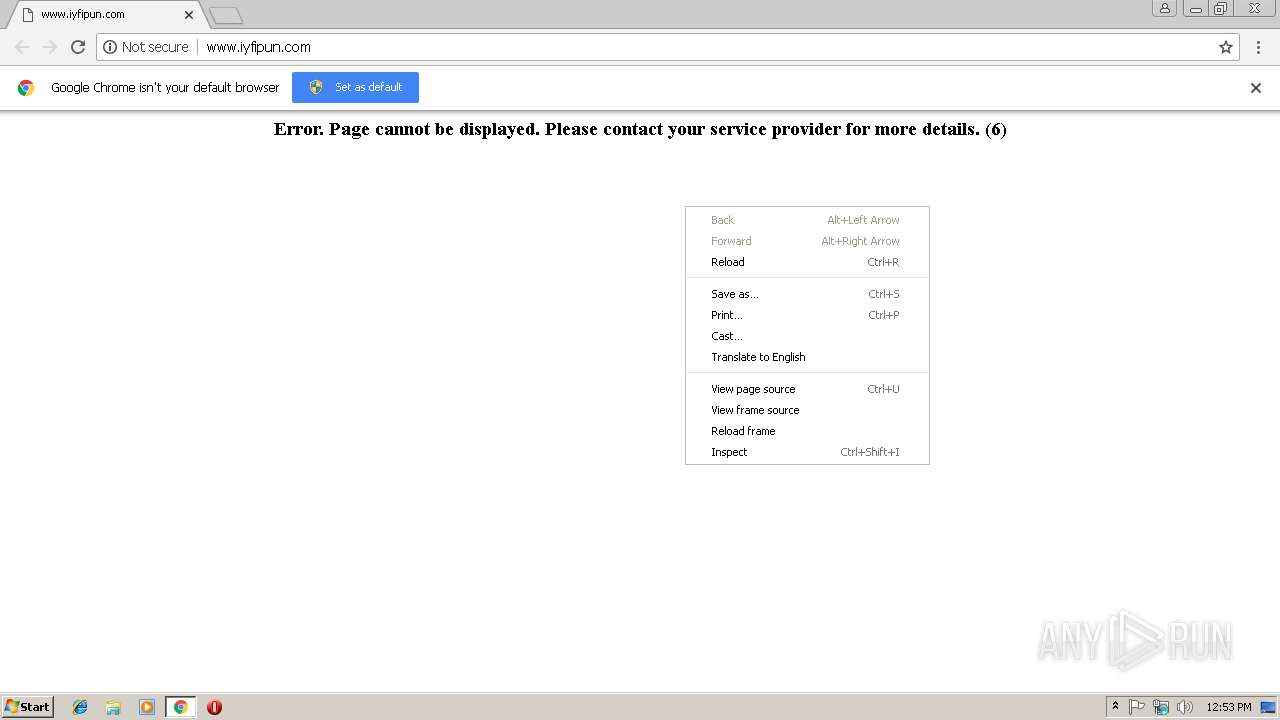Reload the page with the toolbar refresh icon
The height and width of the screenshot is (720, 1280).
click(x=78, y=47)
